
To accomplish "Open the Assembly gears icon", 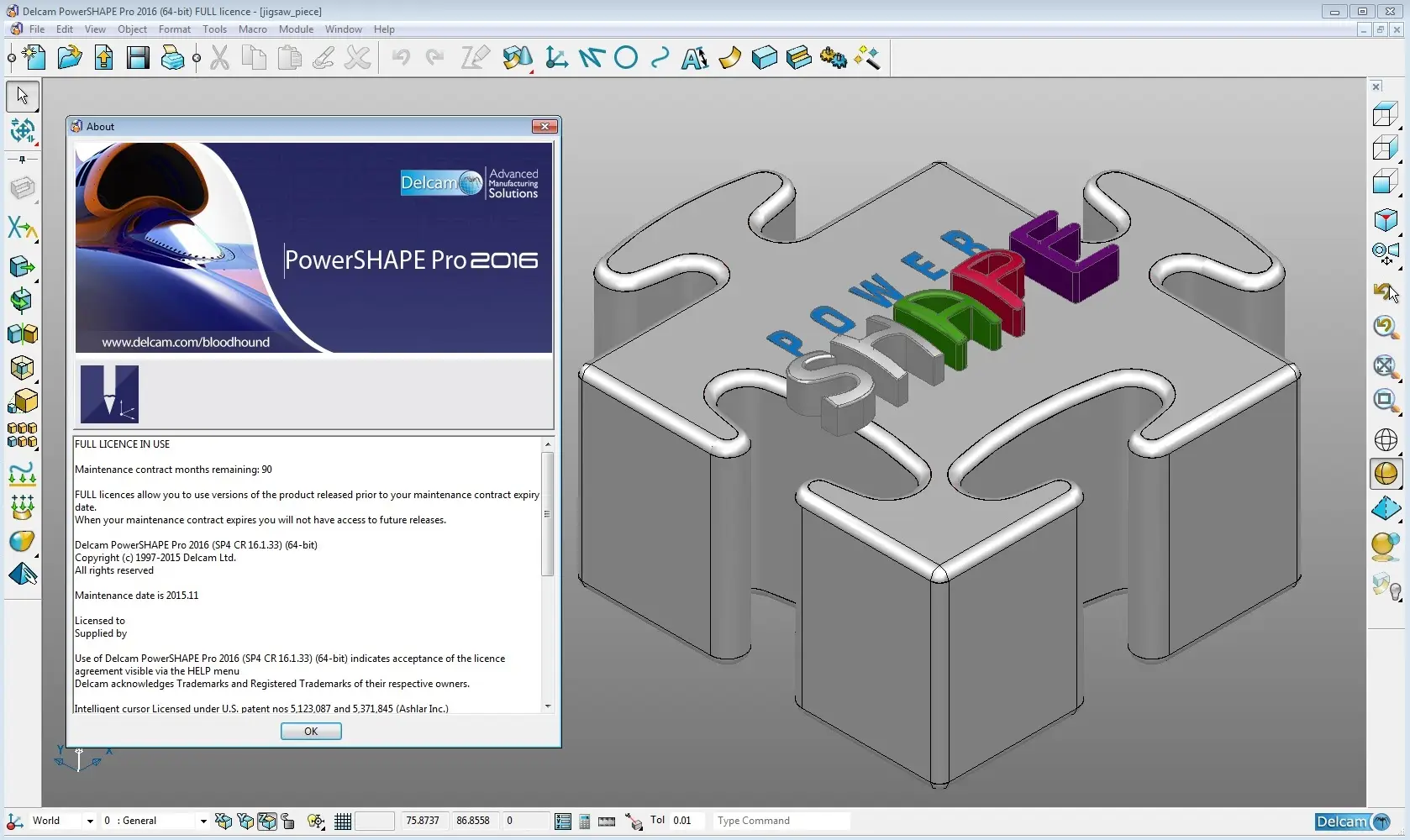I will (x=833, y=58).
